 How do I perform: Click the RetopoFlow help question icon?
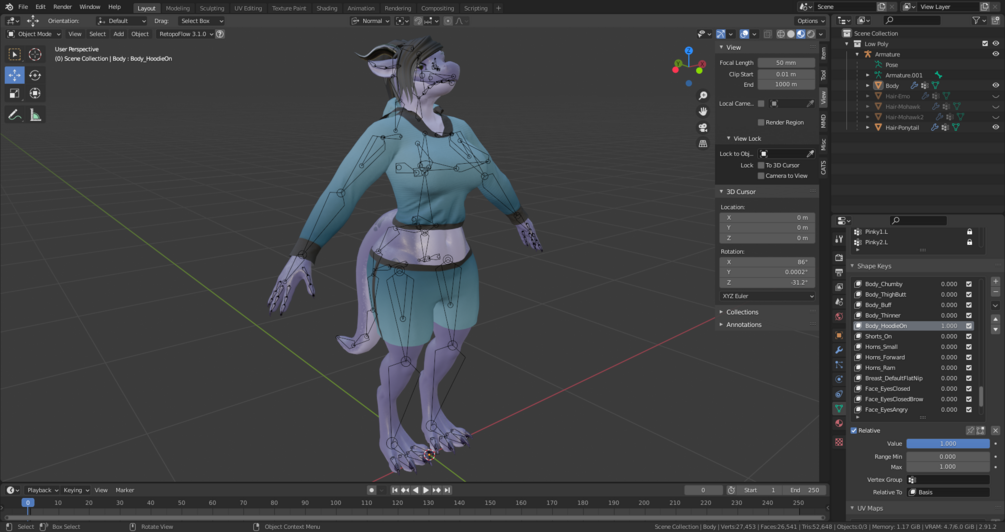(220, 34)
